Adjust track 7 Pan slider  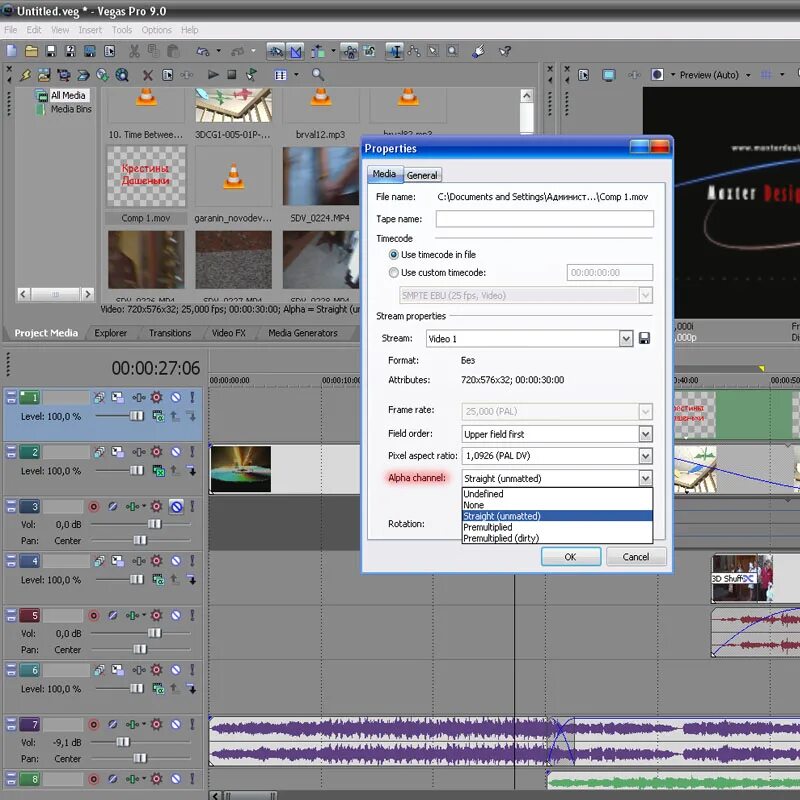coord(139,758)
